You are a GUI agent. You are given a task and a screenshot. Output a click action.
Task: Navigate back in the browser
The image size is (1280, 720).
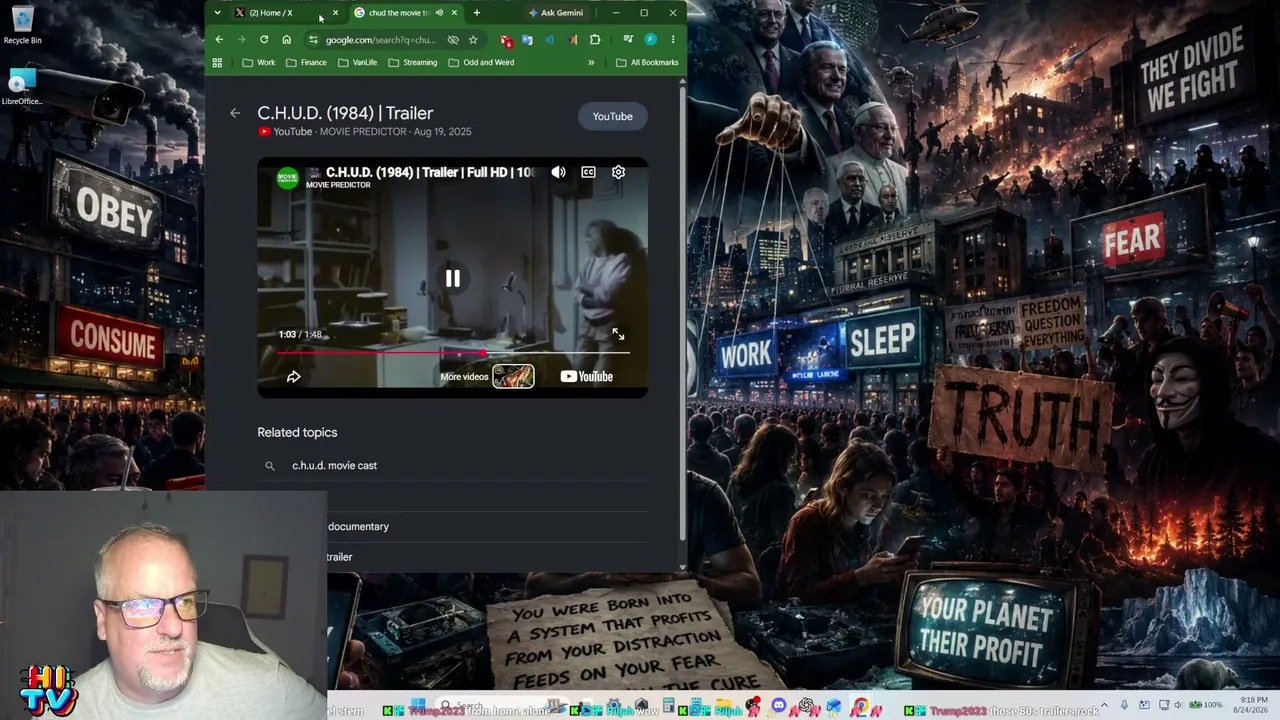(219, 40)
